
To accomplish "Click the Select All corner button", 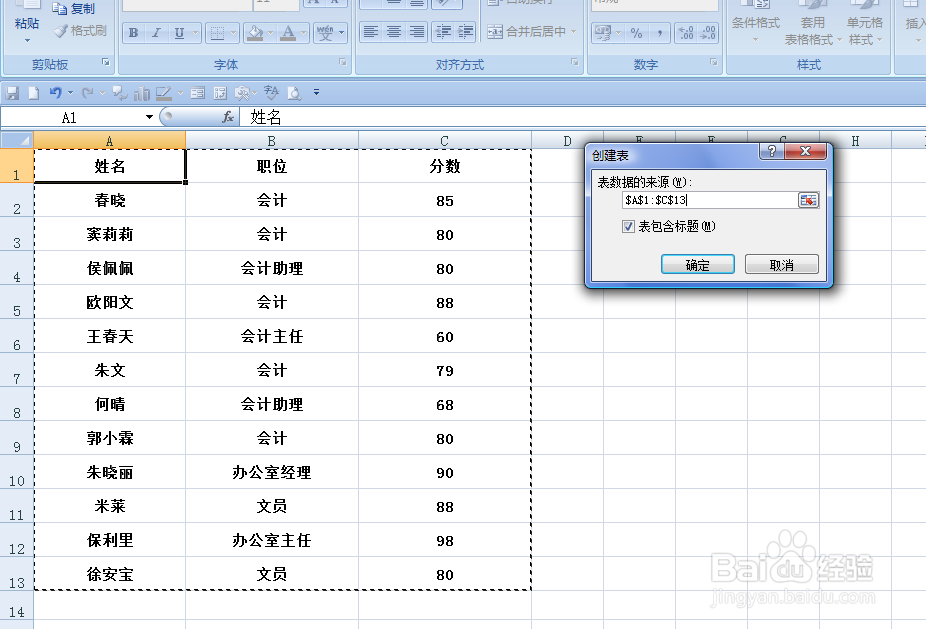I will (17, 141).
